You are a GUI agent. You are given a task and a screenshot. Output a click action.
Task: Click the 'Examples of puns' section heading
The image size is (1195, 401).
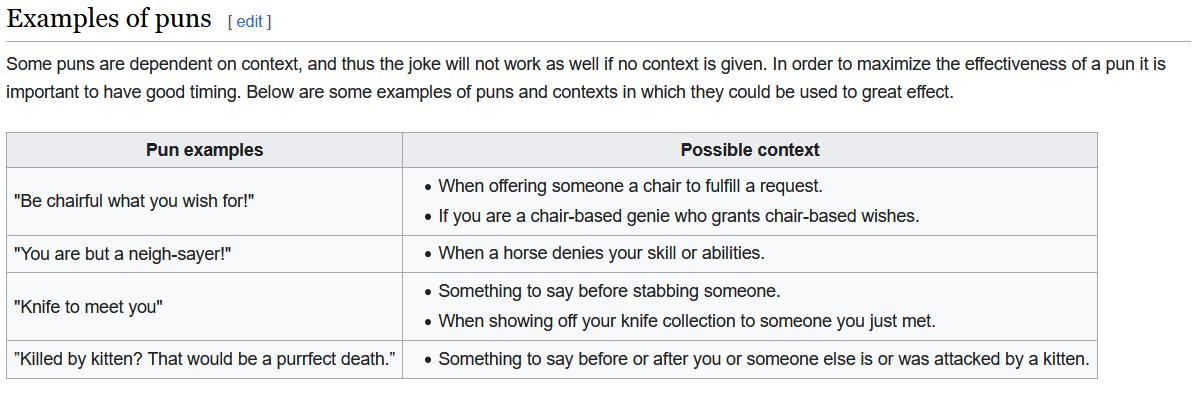pos(109,19)
